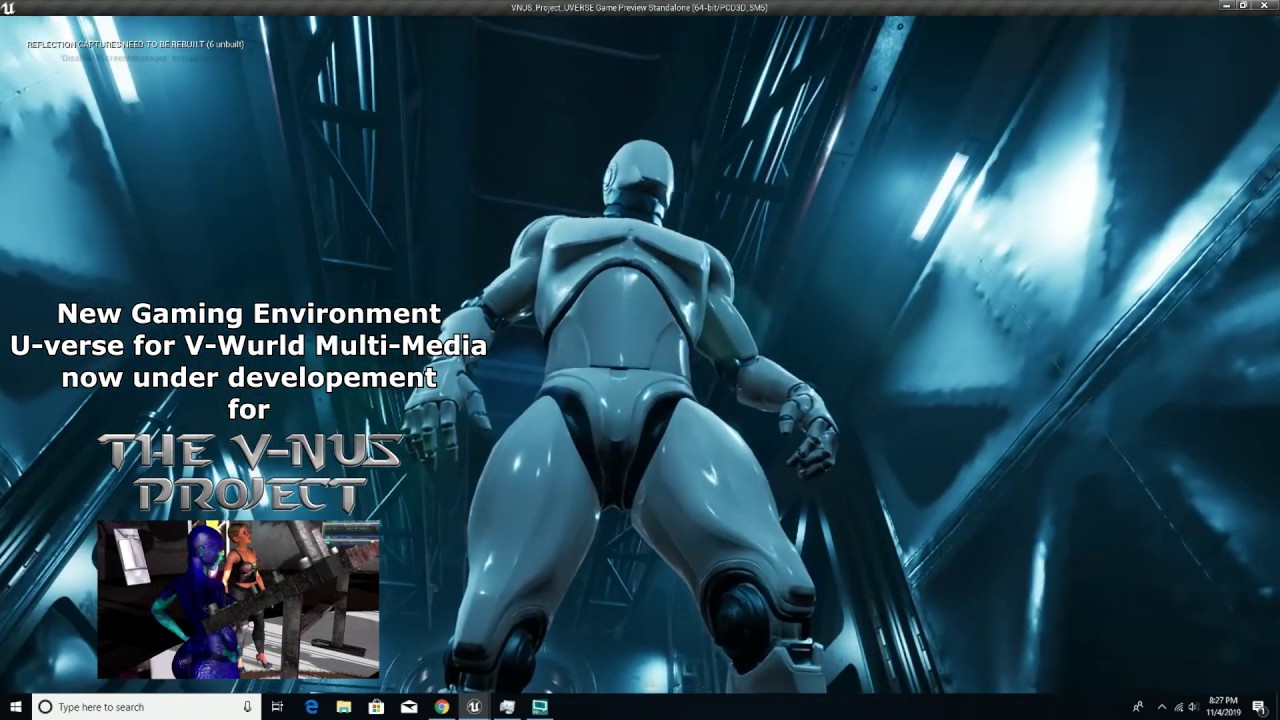Open Wi-Fi network settings in tray
The height and width of the screenshot is (720, 1280).
1179,707
